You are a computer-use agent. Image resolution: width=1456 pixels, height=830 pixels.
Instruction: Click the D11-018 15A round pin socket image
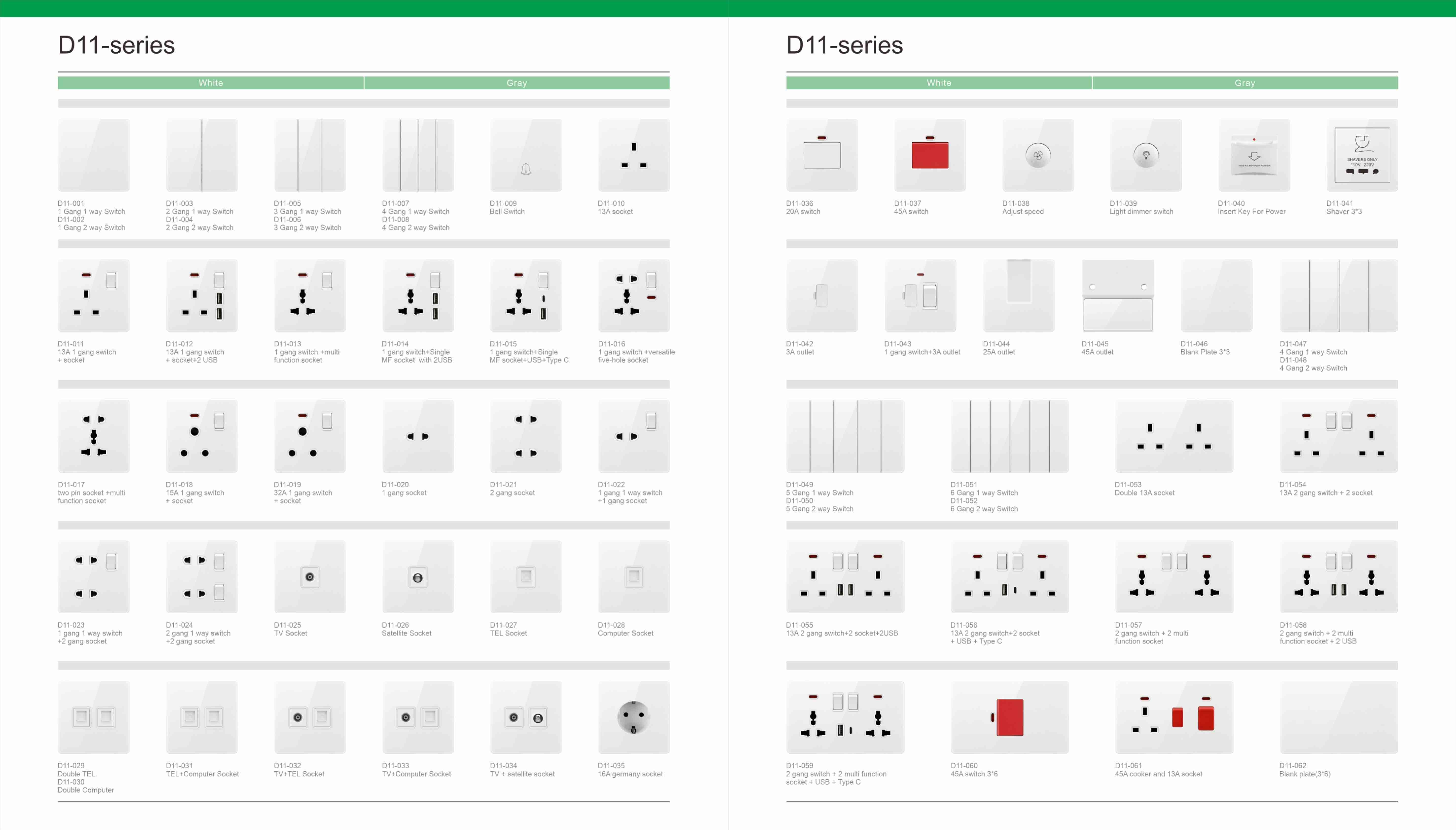pyautogui.click(x=202, y=436)
